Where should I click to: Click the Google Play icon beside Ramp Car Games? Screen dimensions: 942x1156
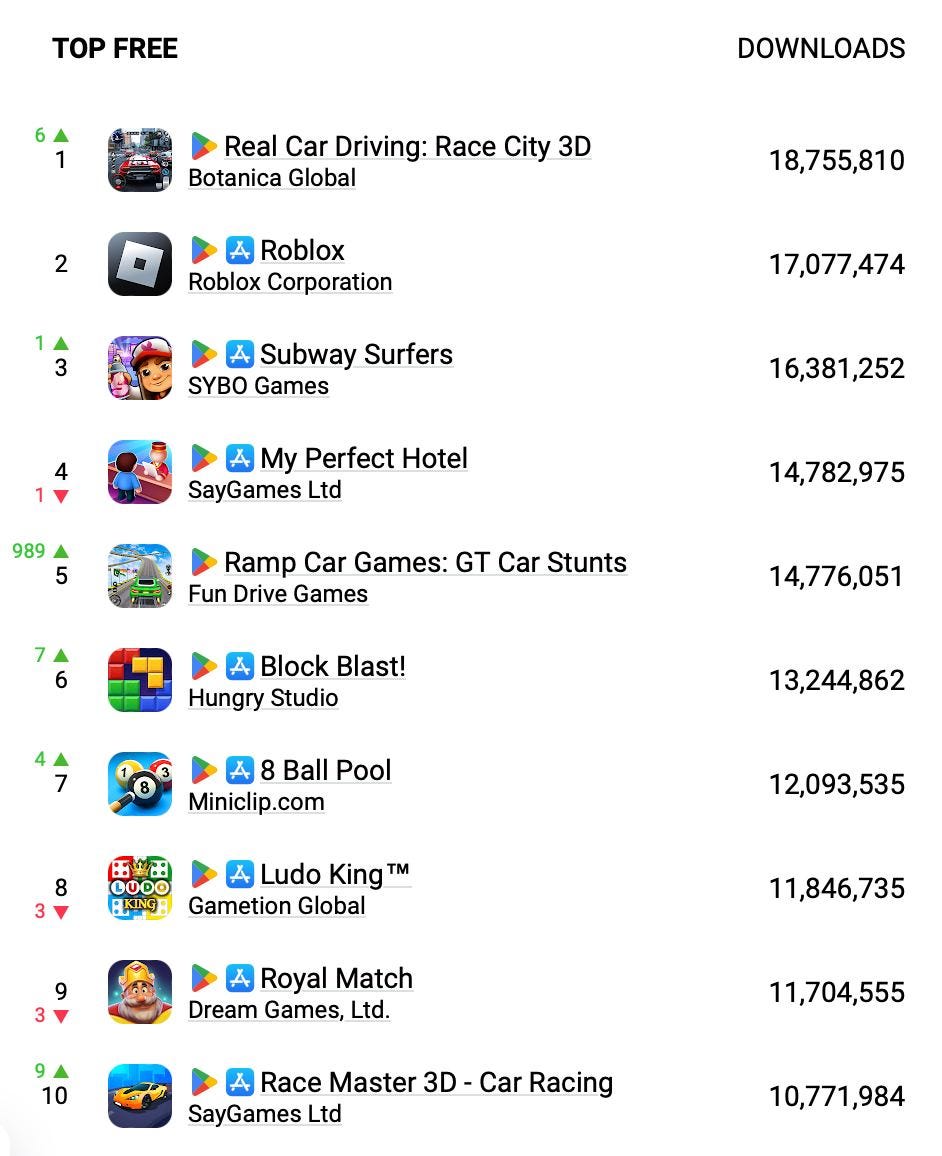click(206, 562)
